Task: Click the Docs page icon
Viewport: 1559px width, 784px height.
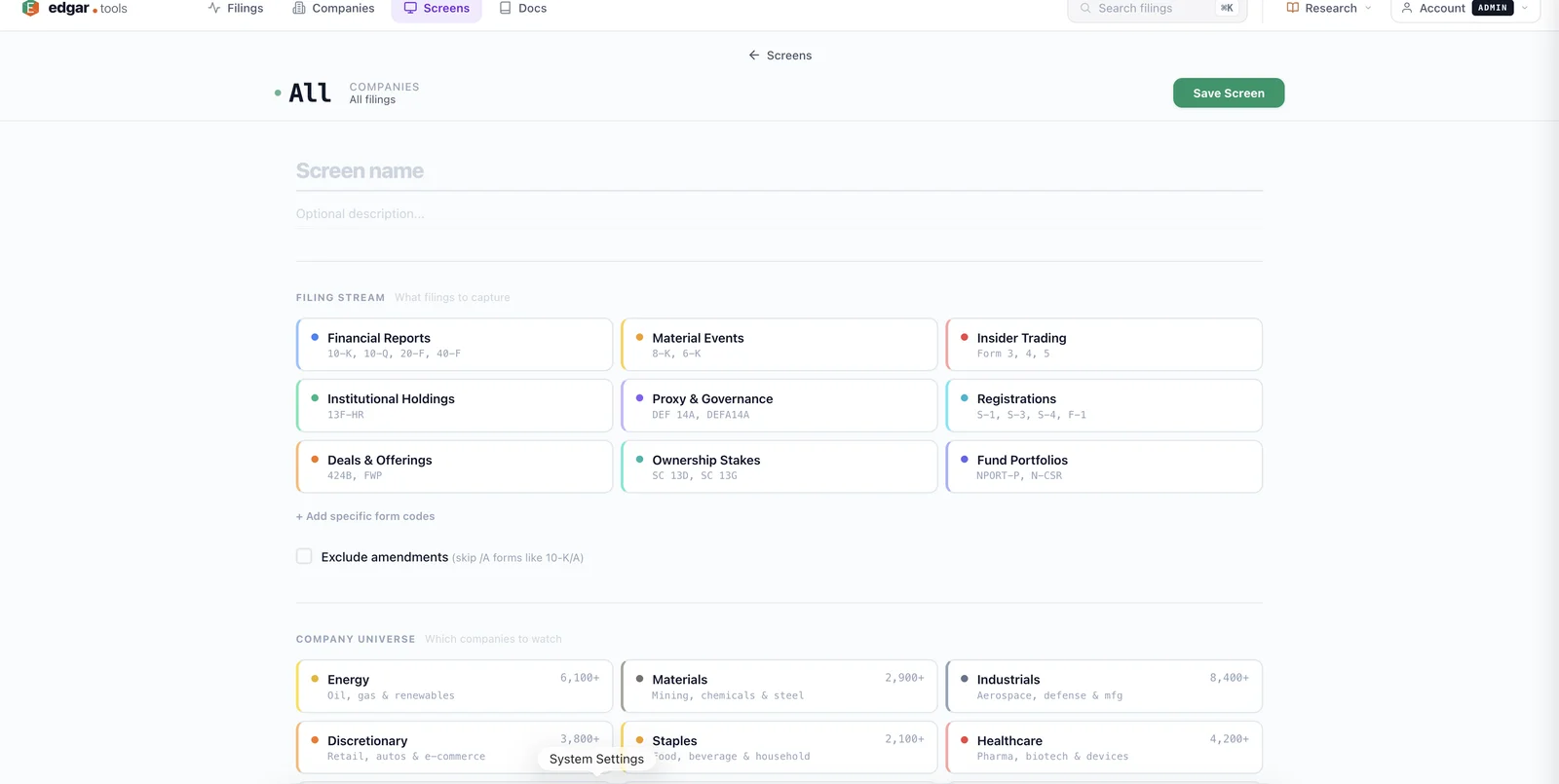Action: point(505,8)
